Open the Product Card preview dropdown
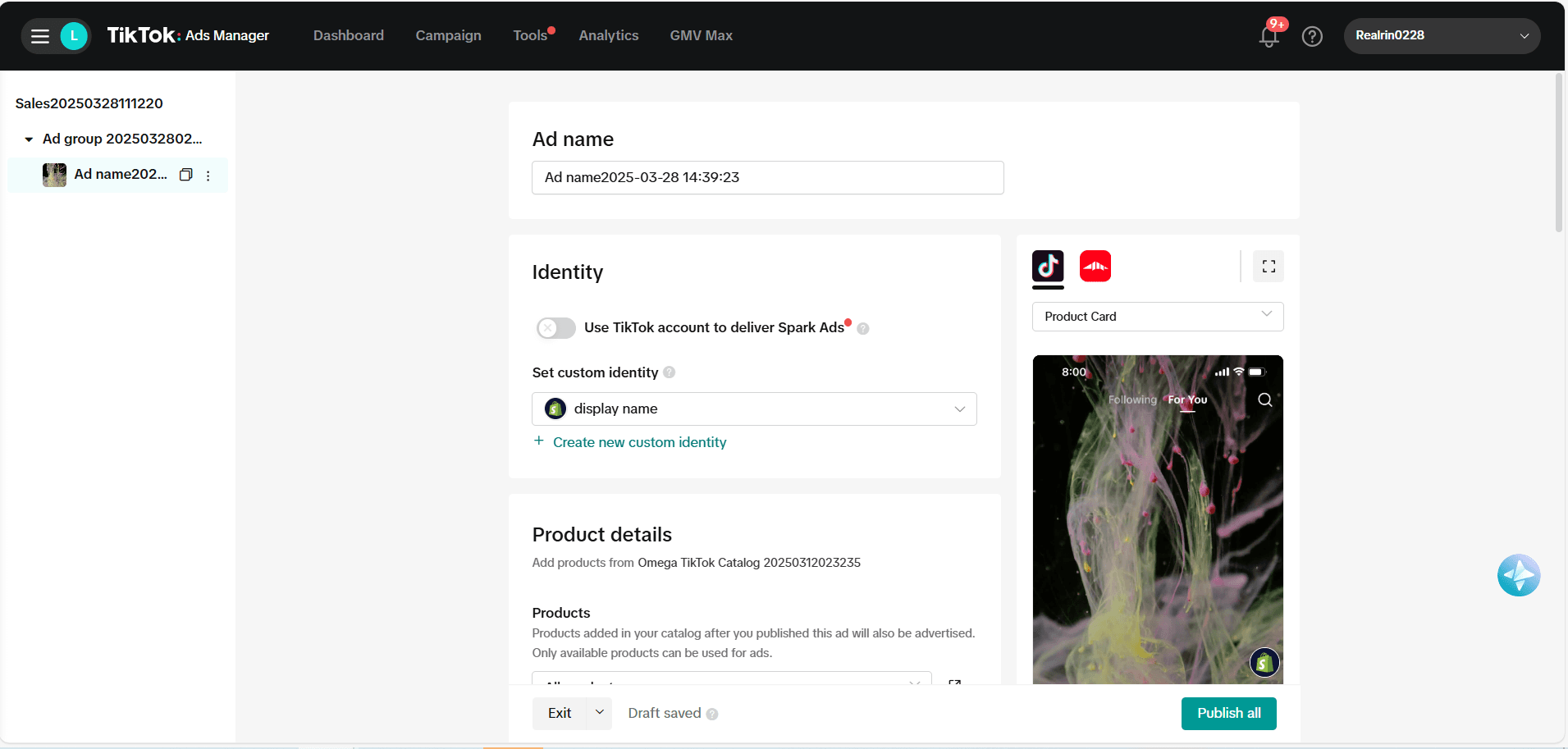The image size is (1568, 749). [1157, 317]
